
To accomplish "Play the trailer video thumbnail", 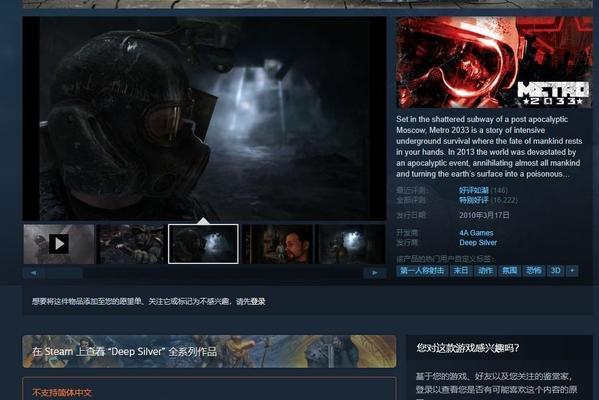I will click(x=59, y=244).
